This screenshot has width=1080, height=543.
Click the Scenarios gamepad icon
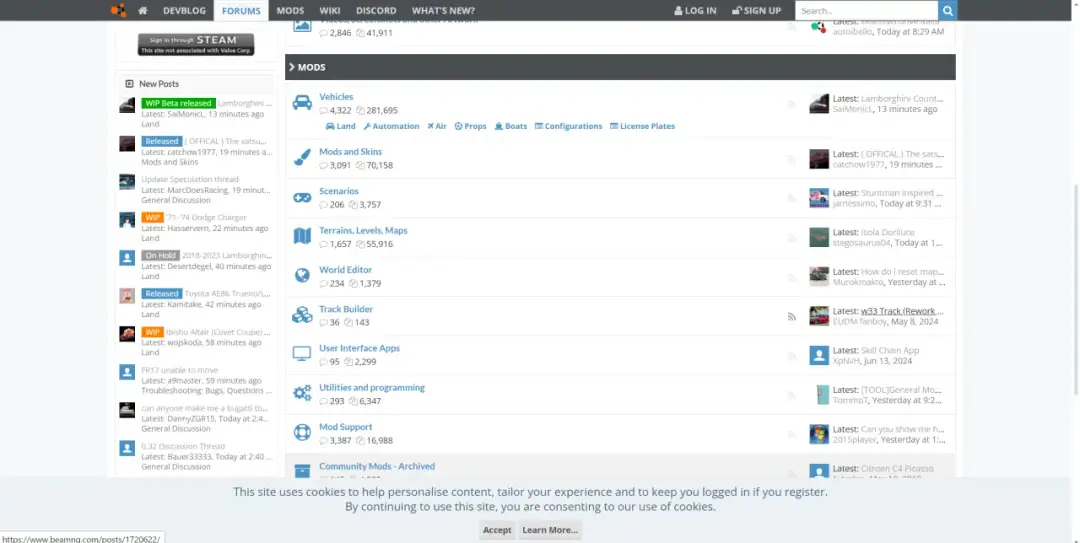point(302,197)
